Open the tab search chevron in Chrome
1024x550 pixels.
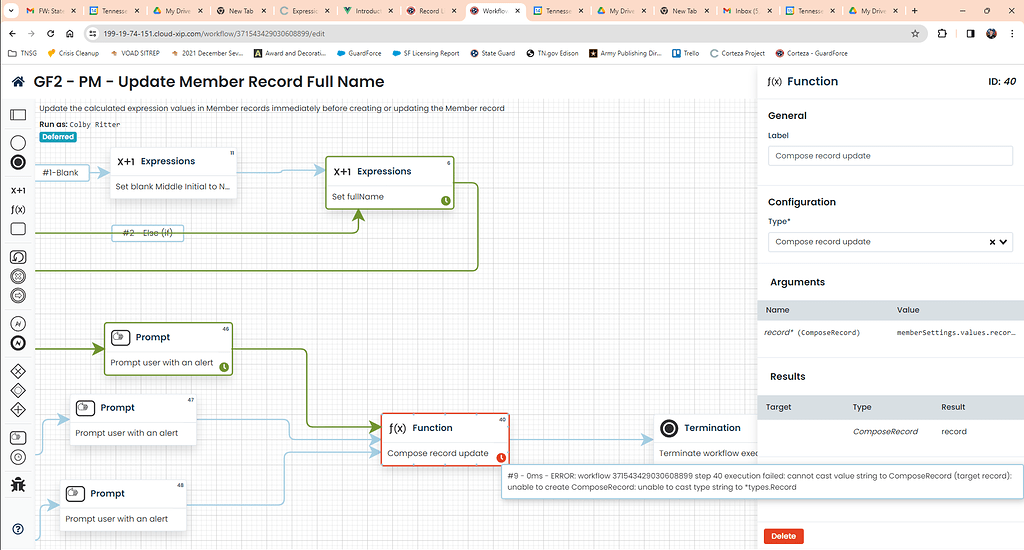(11, 10)
